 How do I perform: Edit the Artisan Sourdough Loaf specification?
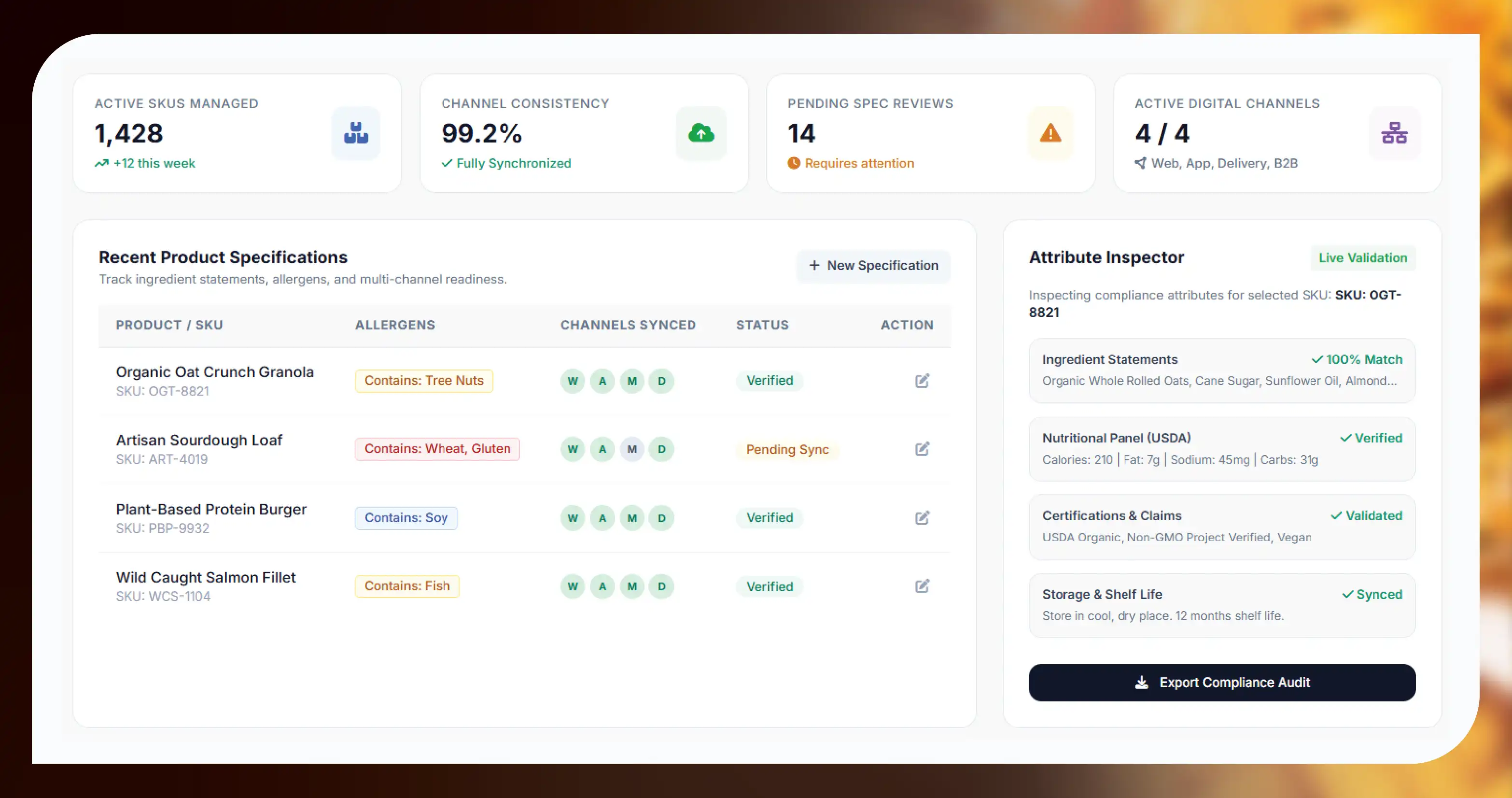(922, 449)
